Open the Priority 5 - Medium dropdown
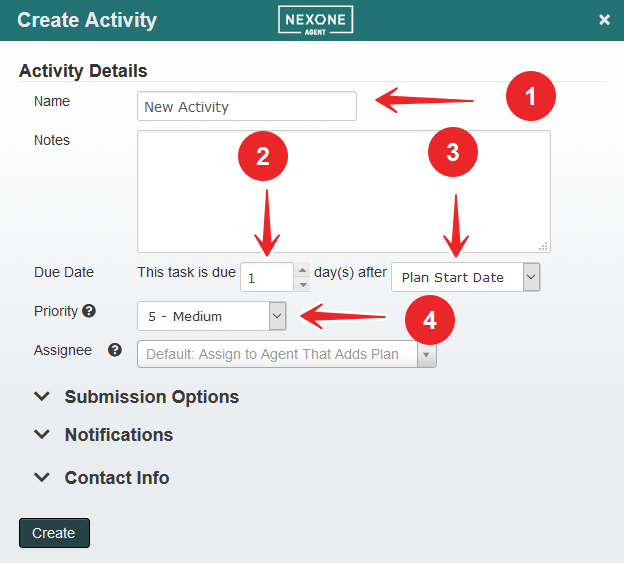This screenshot has height=563, width=624. point(277,316)
